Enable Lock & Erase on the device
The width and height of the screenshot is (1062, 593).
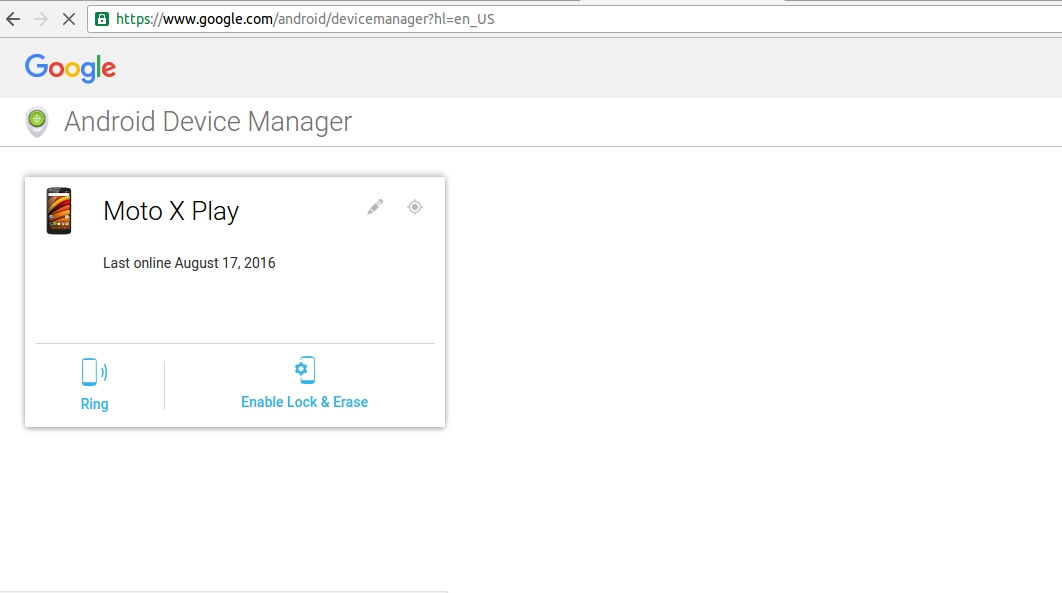point(305,402)
